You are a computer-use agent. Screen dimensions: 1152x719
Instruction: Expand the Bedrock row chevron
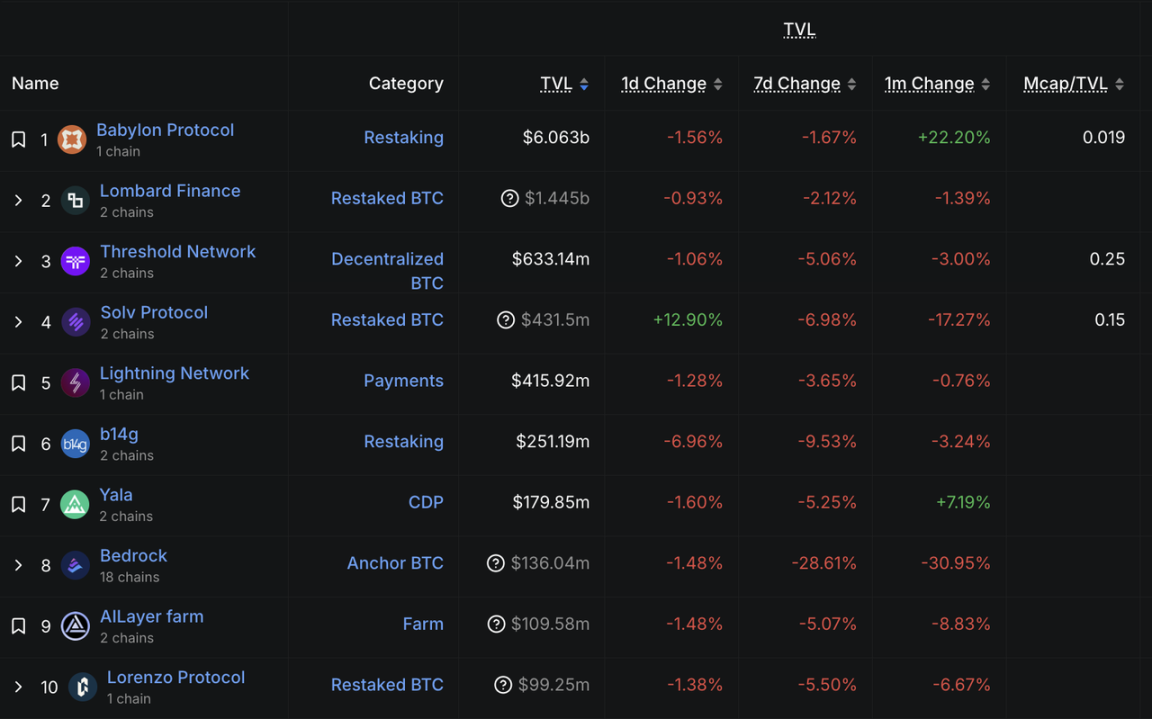pyautogui.click(x=18, y=565)
